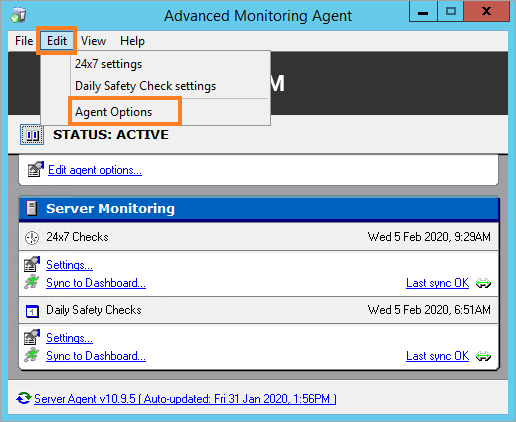The height and width of the screenshot is (422, 516).
Task: Click Sync to Dashboard under Daily Safety Checks
Action: (x=96, y=356)
